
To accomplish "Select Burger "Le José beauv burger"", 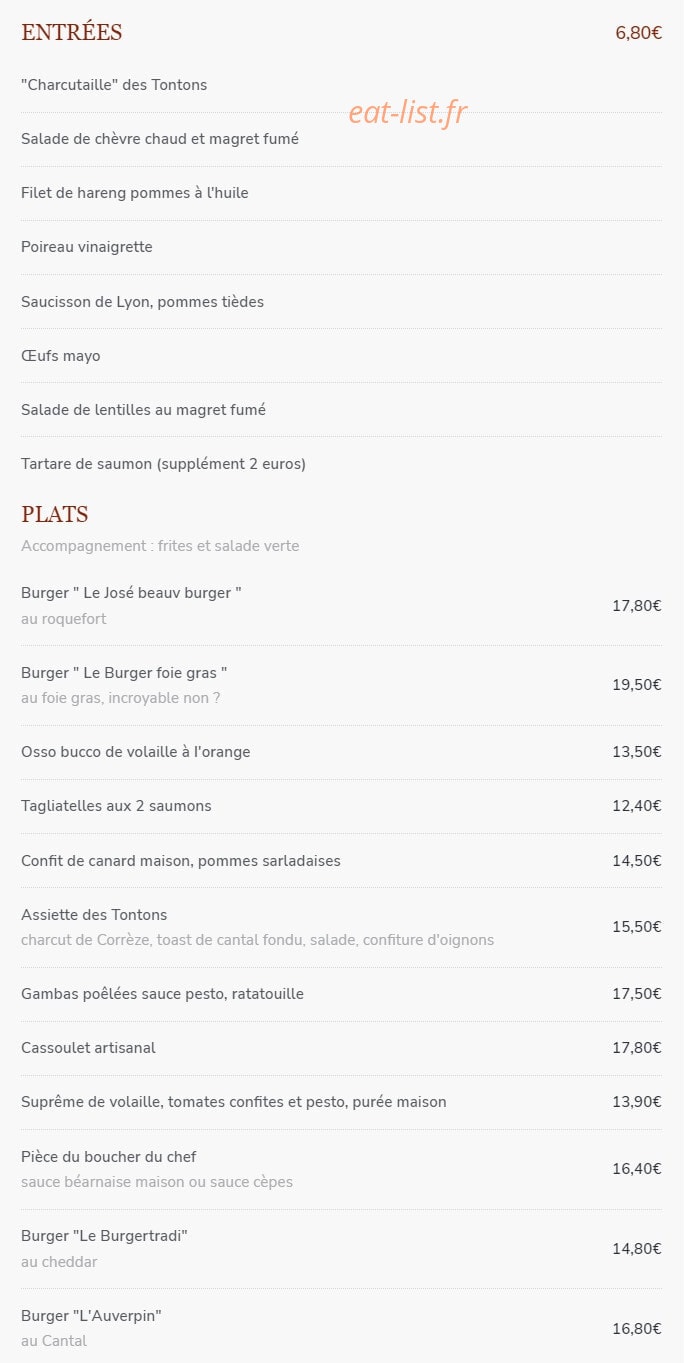I will [x=131, y=593].
